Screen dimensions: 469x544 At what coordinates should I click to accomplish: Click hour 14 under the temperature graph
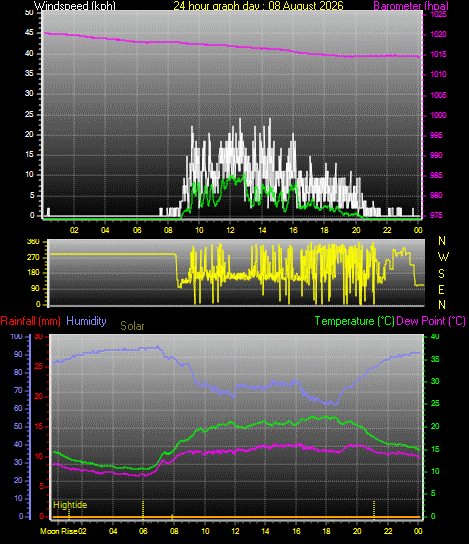[x=265, y=531]
